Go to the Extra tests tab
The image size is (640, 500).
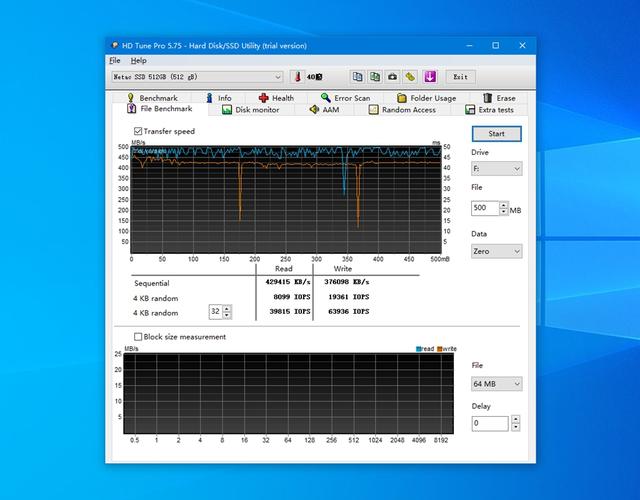489,110
